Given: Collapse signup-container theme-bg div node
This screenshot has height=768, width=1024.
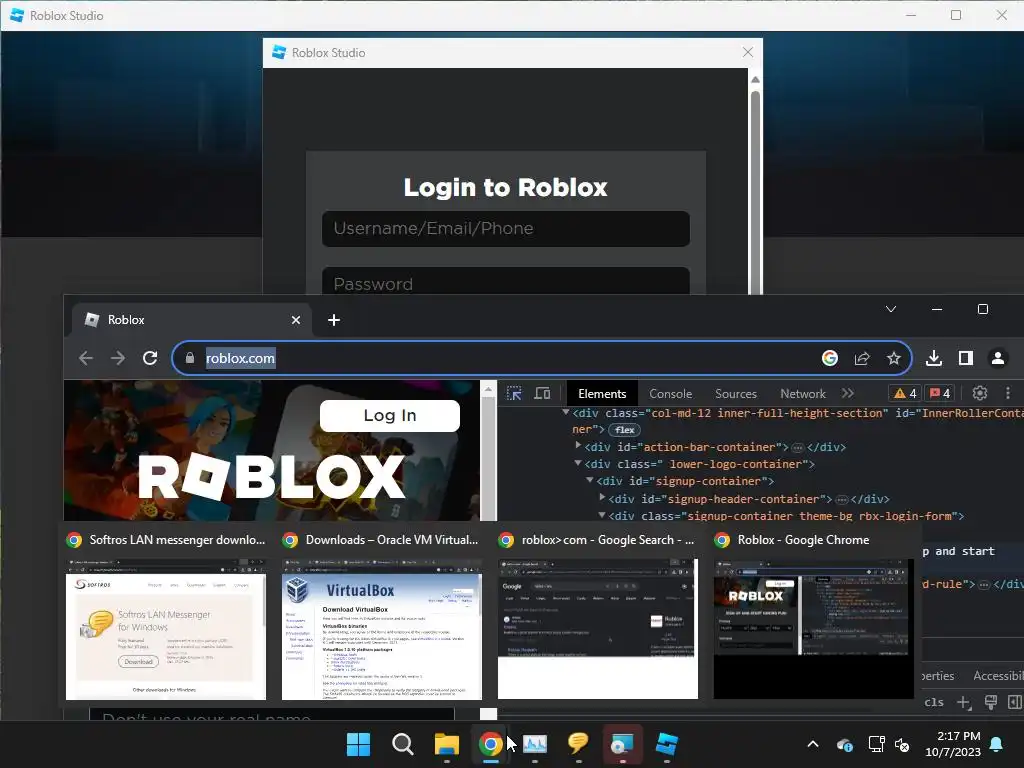Looking at the screenshot, I should point(601,515).
